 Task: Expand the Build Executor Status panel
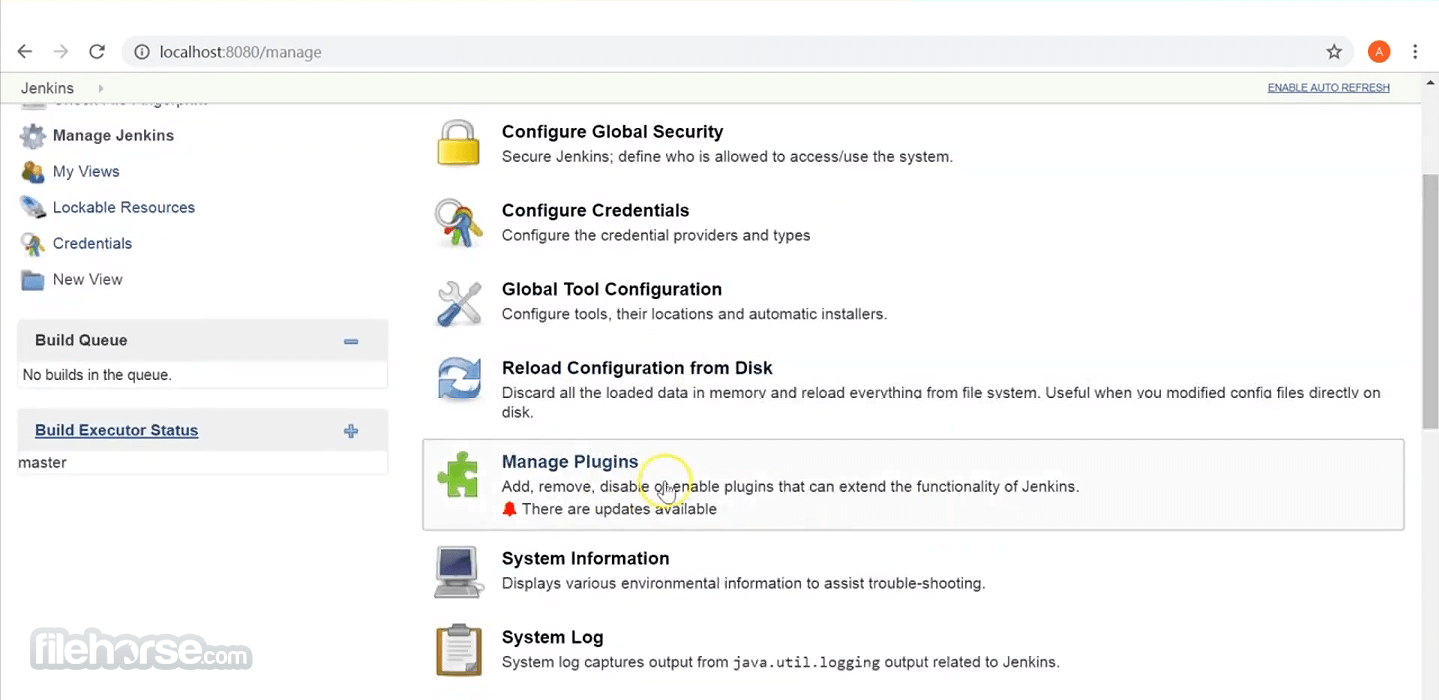click(x=351, y=431)
